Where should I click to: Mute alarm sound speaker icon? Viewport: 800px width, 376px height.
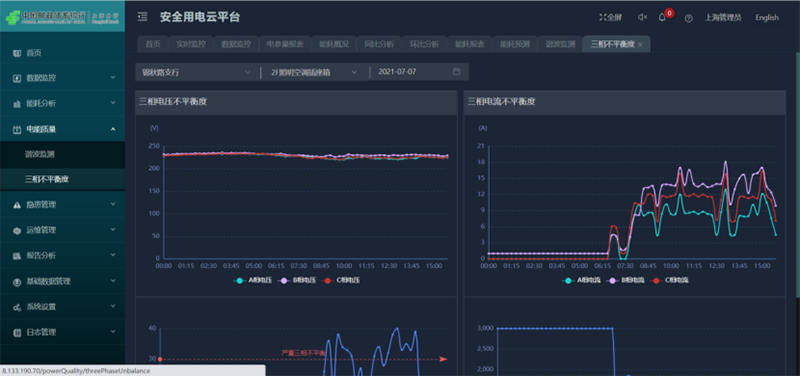642,17
